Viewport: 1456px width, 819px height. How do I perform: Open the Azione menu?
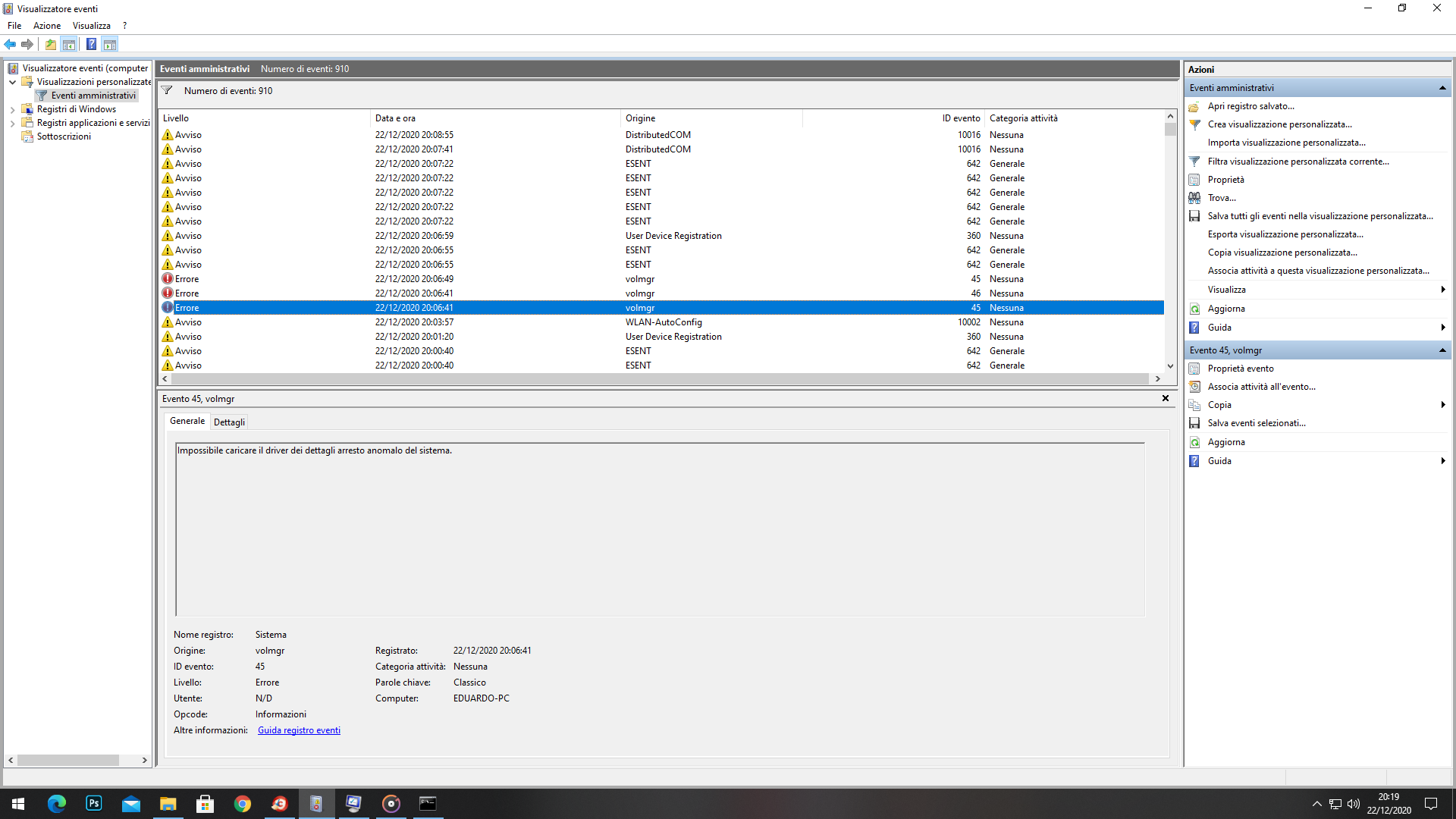(46, 26)
